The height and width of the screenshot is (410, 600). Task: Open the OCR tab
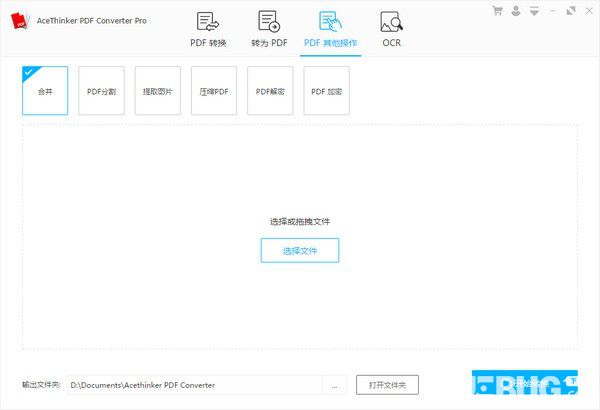(x=391, y=30)
